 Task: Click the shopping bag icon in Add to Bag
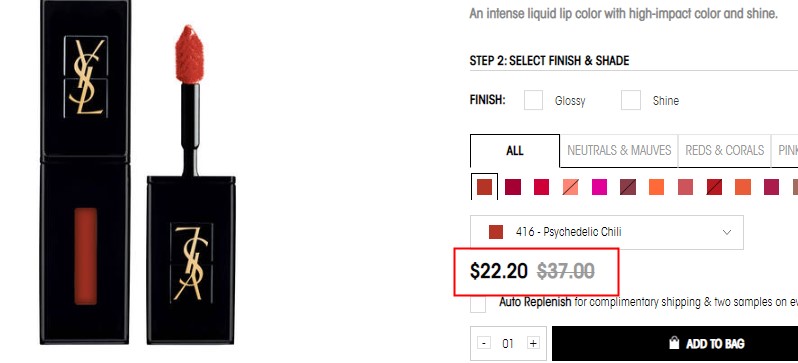click(674, 343)
